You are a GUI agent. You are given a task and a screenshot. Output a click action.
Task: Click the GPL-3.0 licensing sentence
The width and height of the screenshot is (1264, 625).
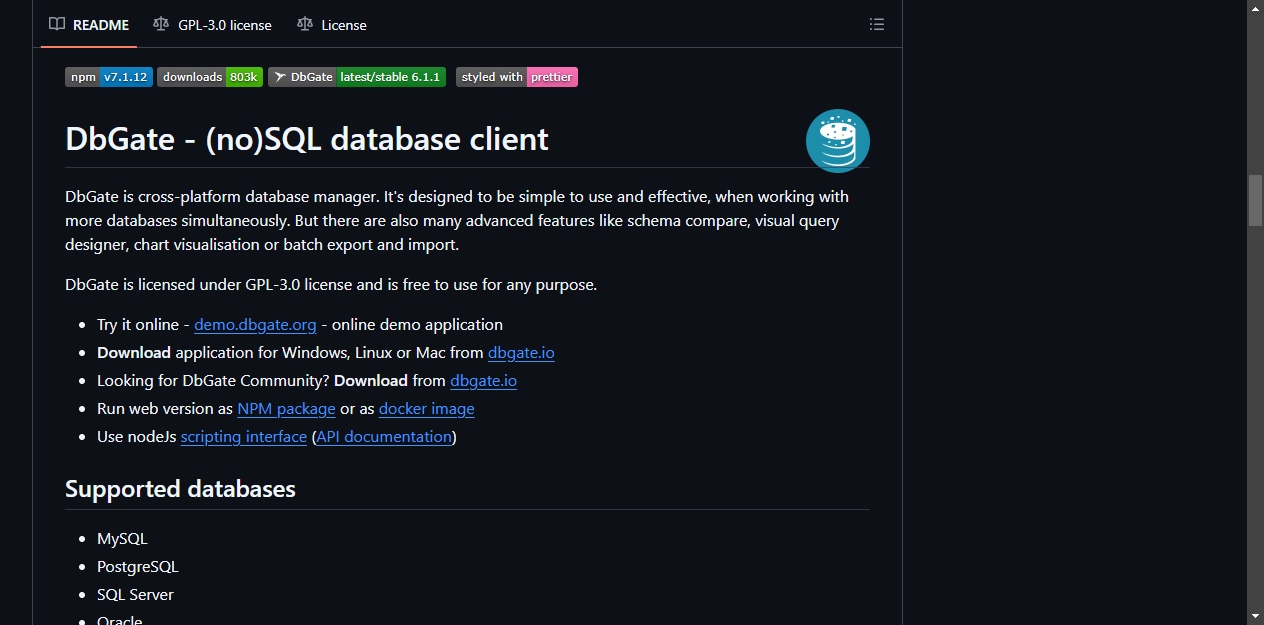pyautogui.click(x=331, y=285)
